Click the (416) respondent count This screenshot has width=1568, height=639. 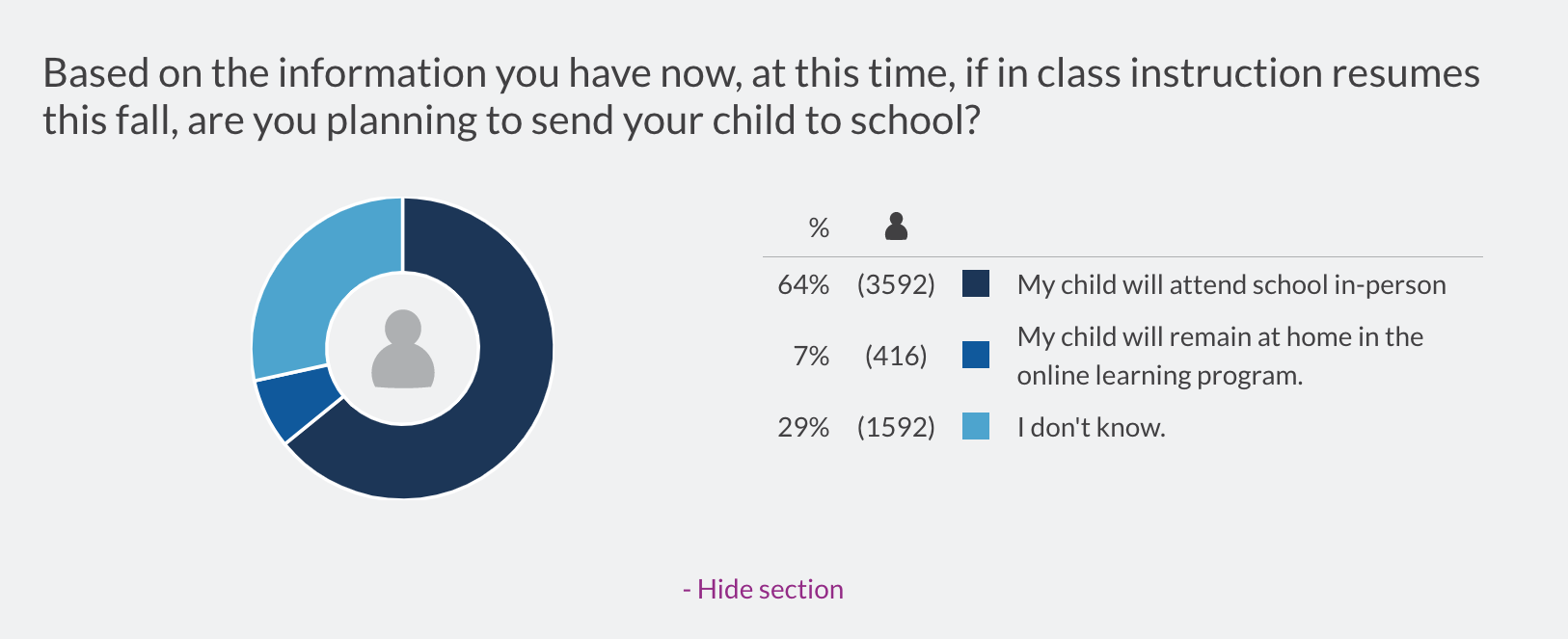pyautogui.click(x=896, y=356)
